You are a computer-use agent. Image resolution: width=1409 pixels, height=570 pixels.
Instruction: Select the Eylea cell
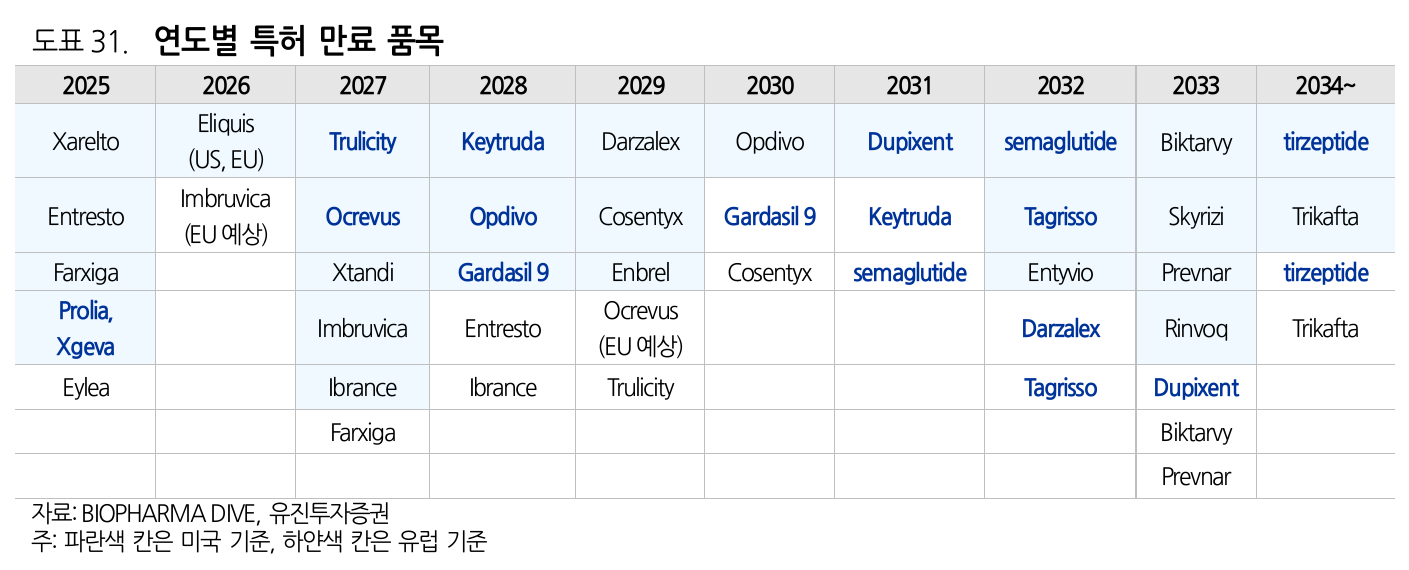(86, 388)
